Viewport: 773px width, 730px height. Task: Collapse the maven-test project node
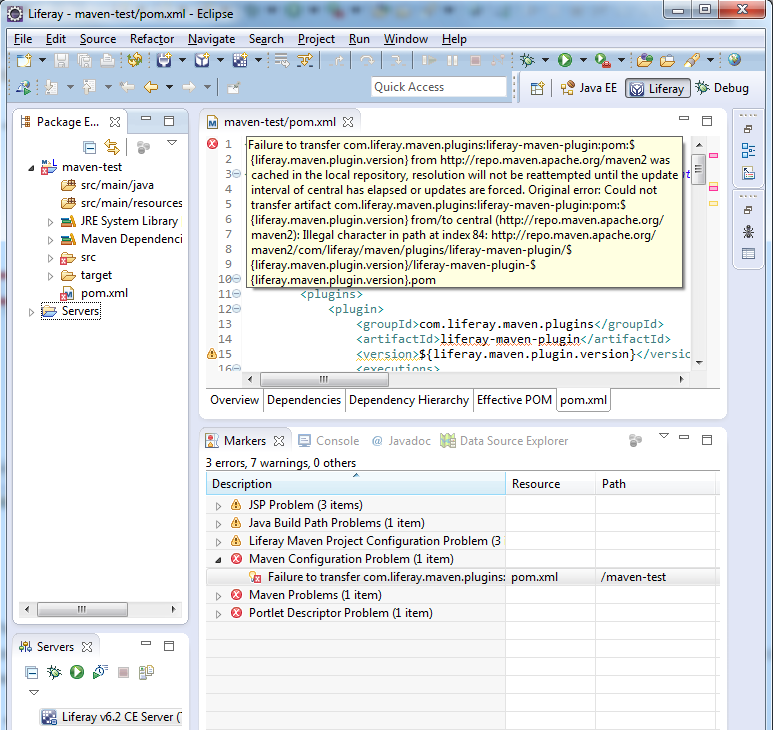tap(31, 168)
